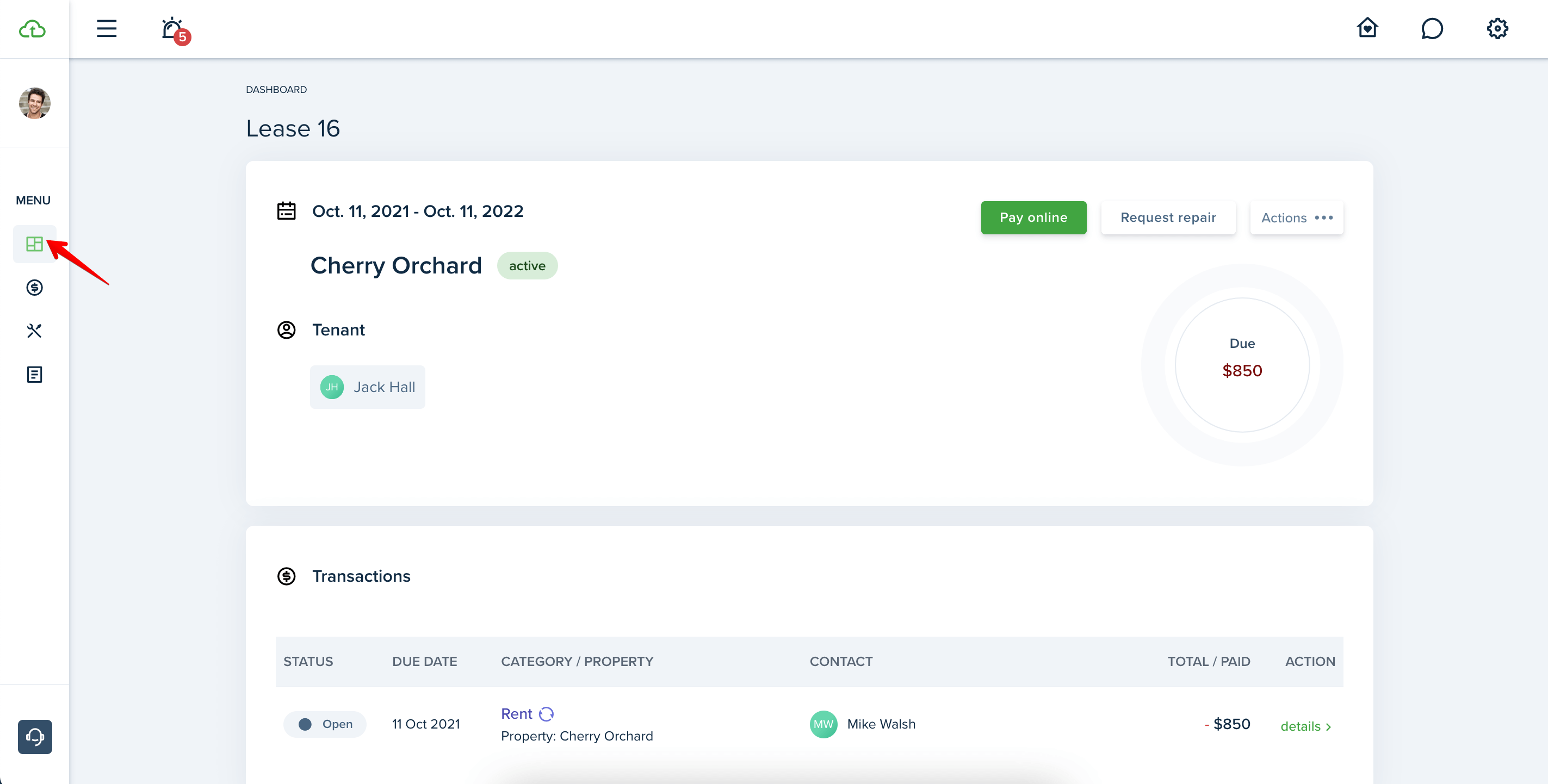This screenshot has width=1548, height=784.
Task: Click the CATEGORY / PROPERTY column header
Action: point(577,662)
